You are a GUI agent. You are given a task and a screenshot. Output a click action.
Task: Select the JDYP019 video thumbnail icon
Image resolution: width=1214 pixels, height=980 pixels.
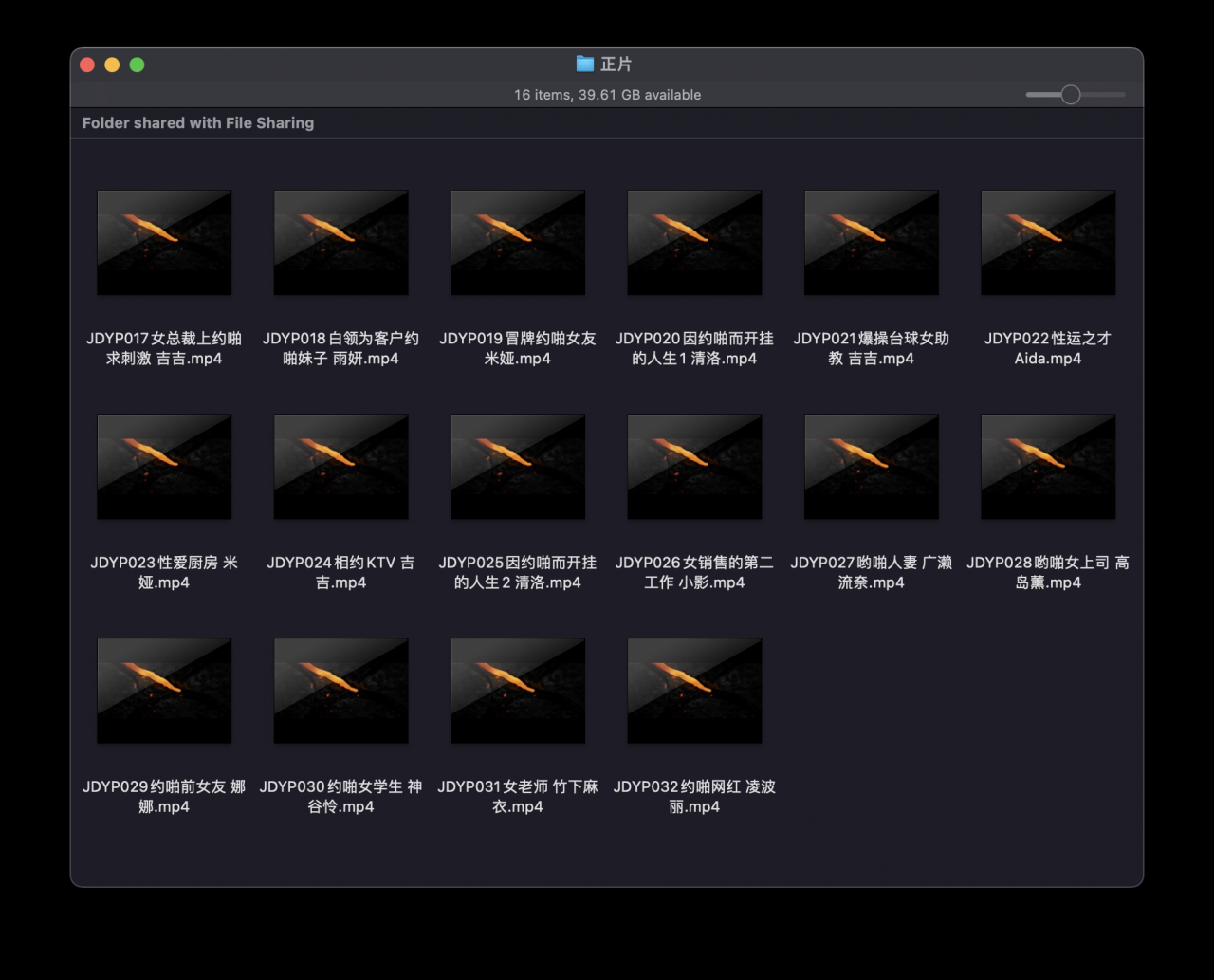click(x=518, y=243)
